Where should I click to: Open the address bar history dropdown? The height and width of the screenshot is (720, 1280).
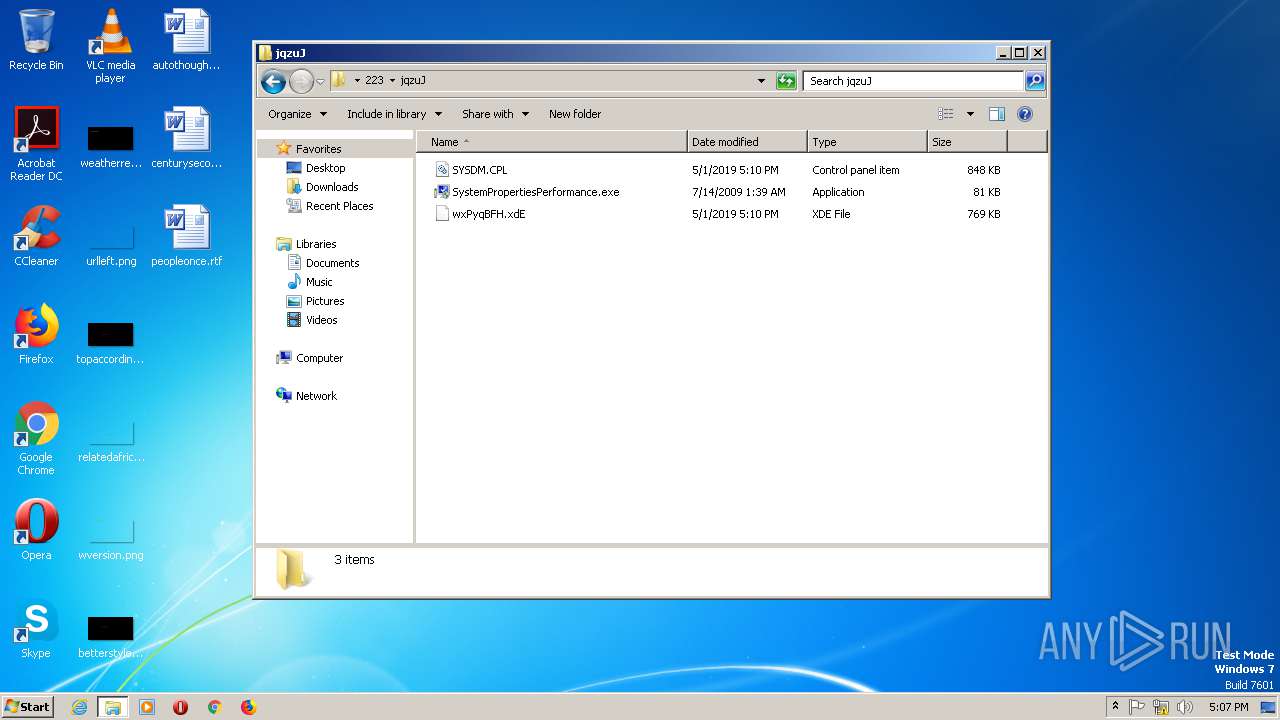click(x=761, y=81)
